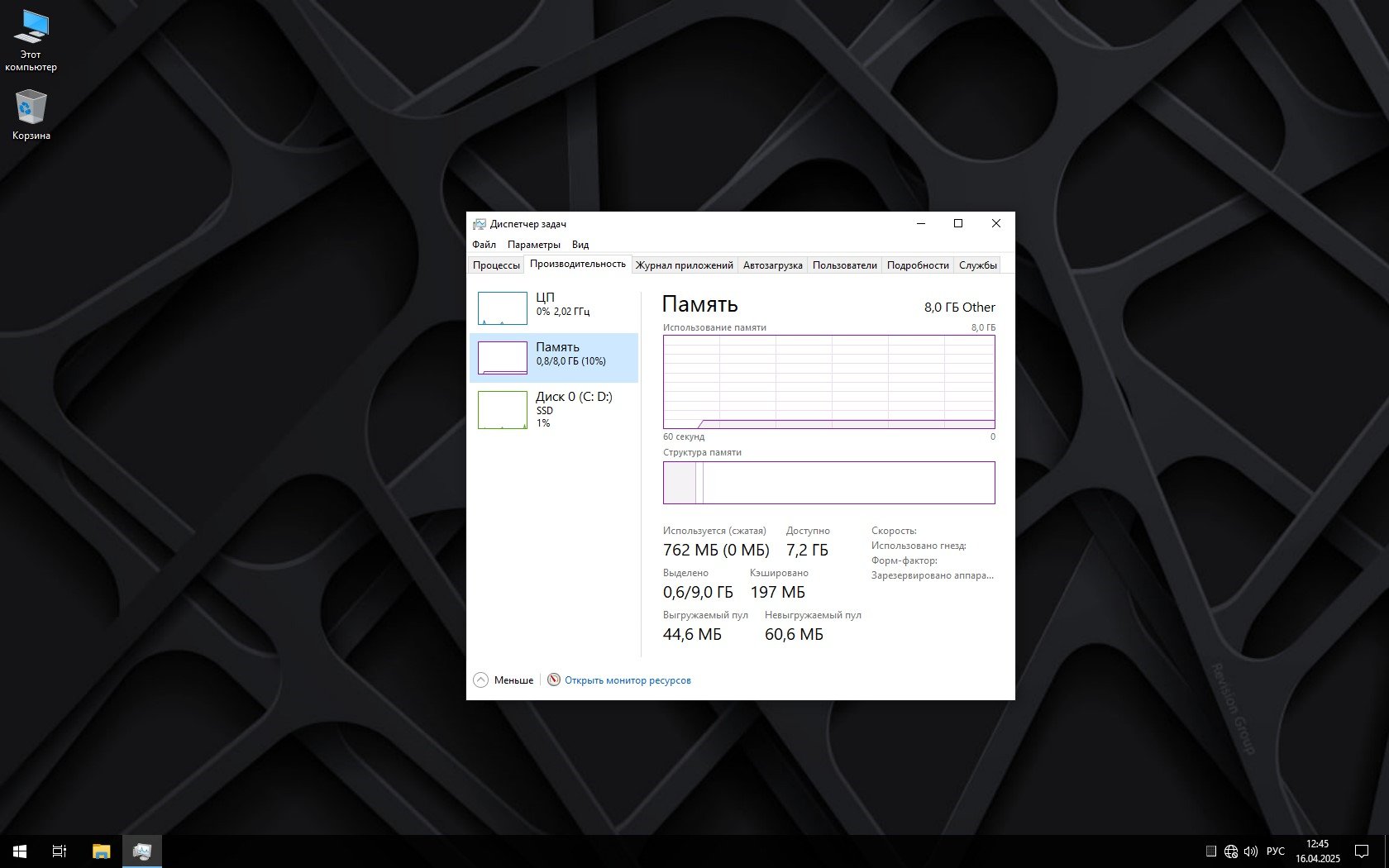Open the notification center icon
Viewport: 1389px width, 868px height.
click(1362, 851)
